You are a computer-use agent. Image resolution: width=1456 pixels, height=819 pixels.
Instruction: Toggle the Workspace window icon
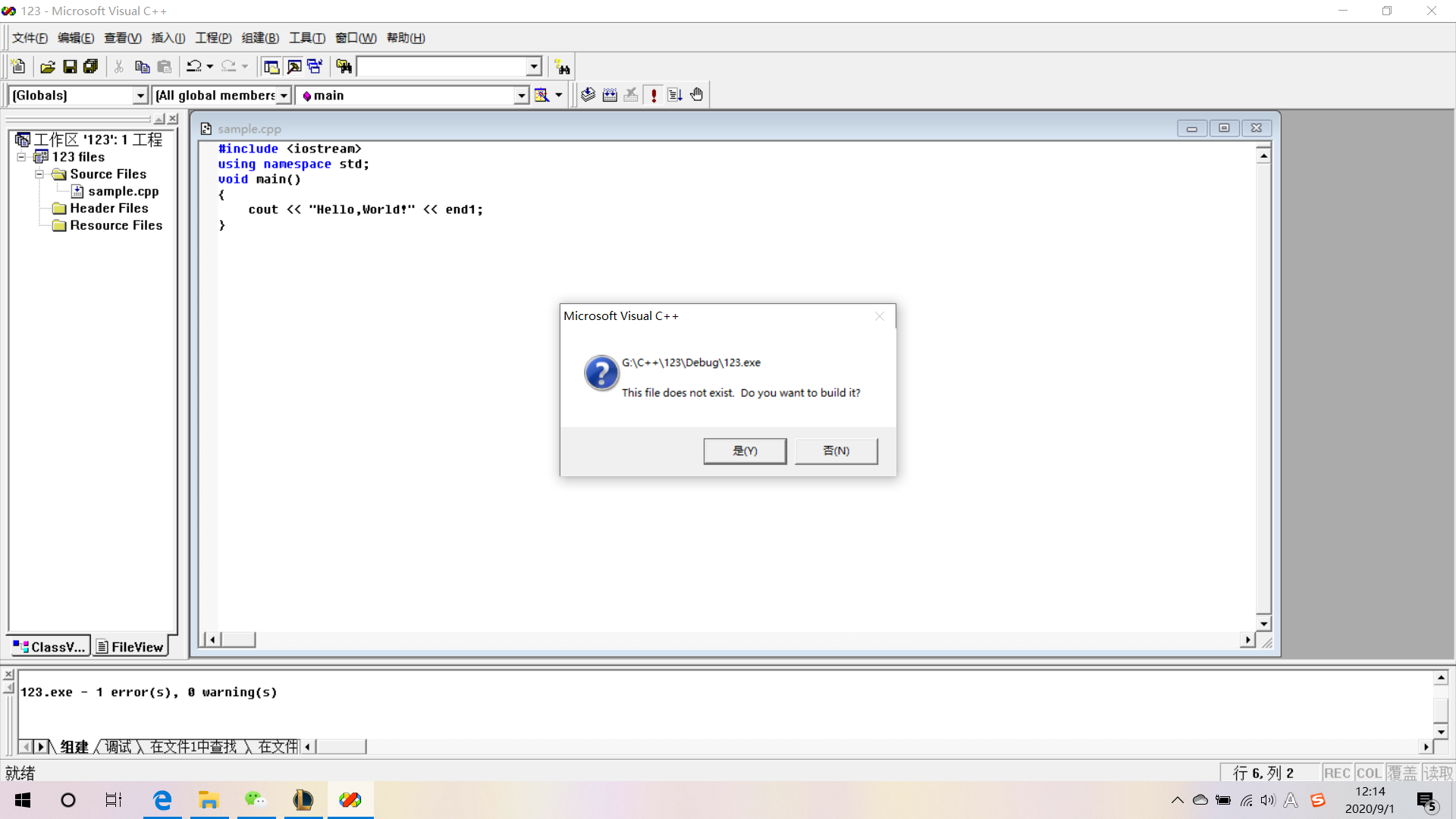pos(271,67)
